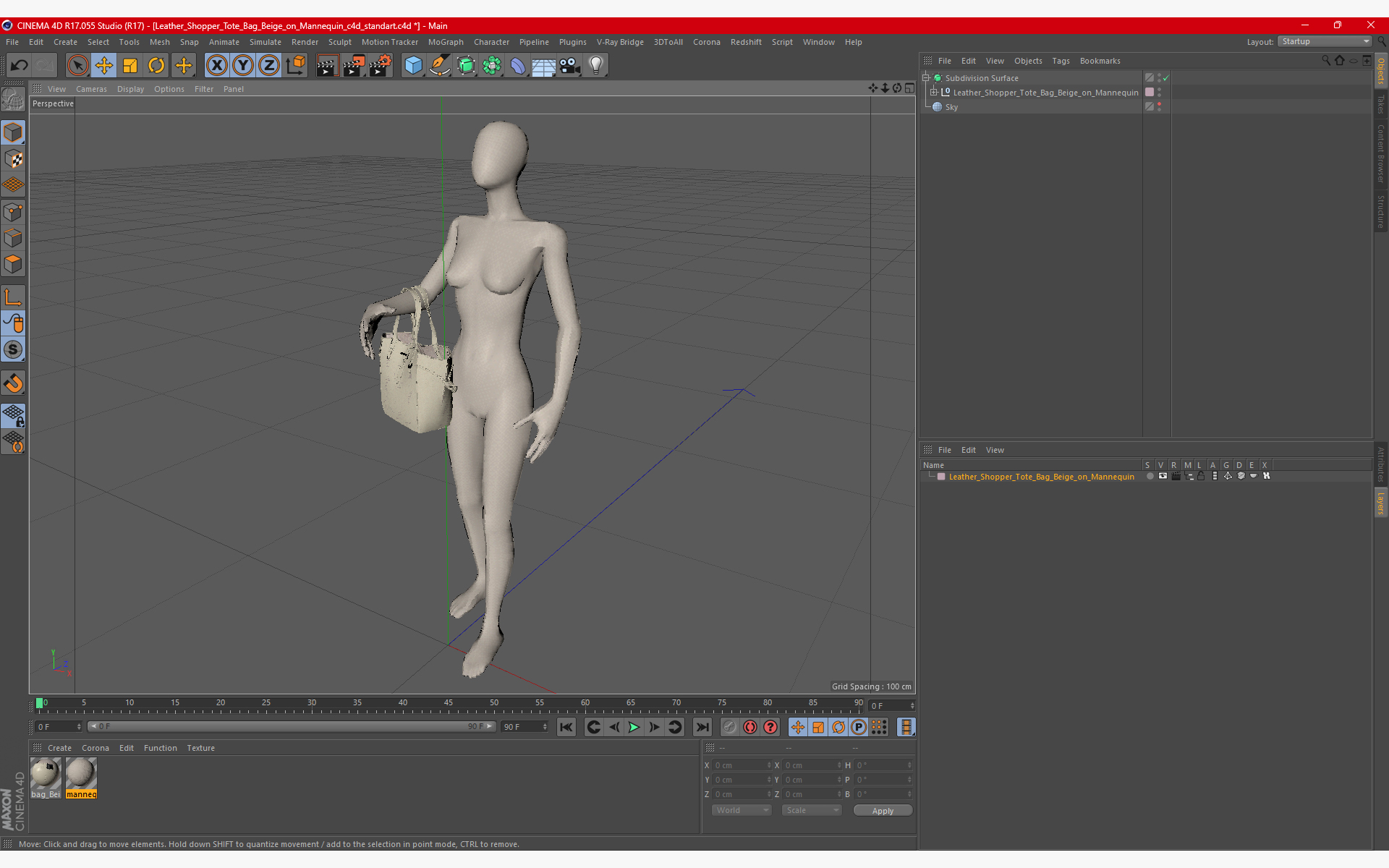This screenshot has width=1389, height=868.
Task: Render to Picture Viewer icon
Action: click(354, 66)
